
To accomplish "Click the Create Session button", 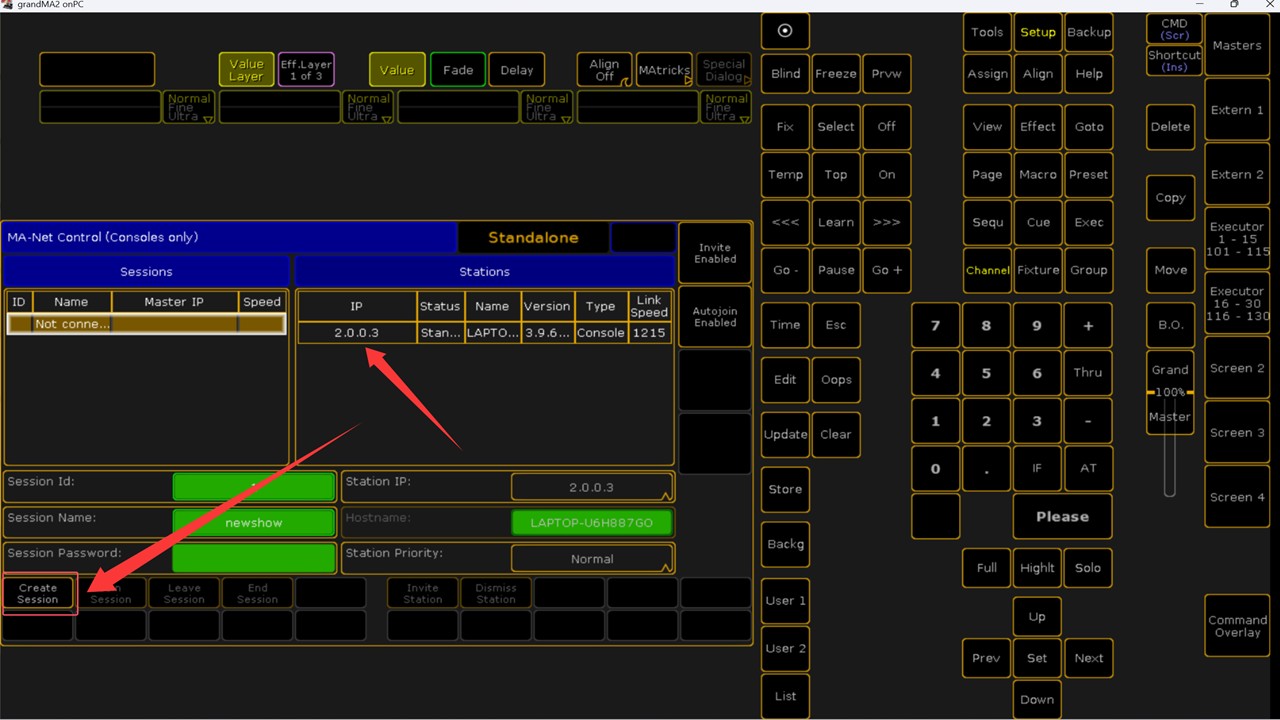I will (x=38, y=594).
